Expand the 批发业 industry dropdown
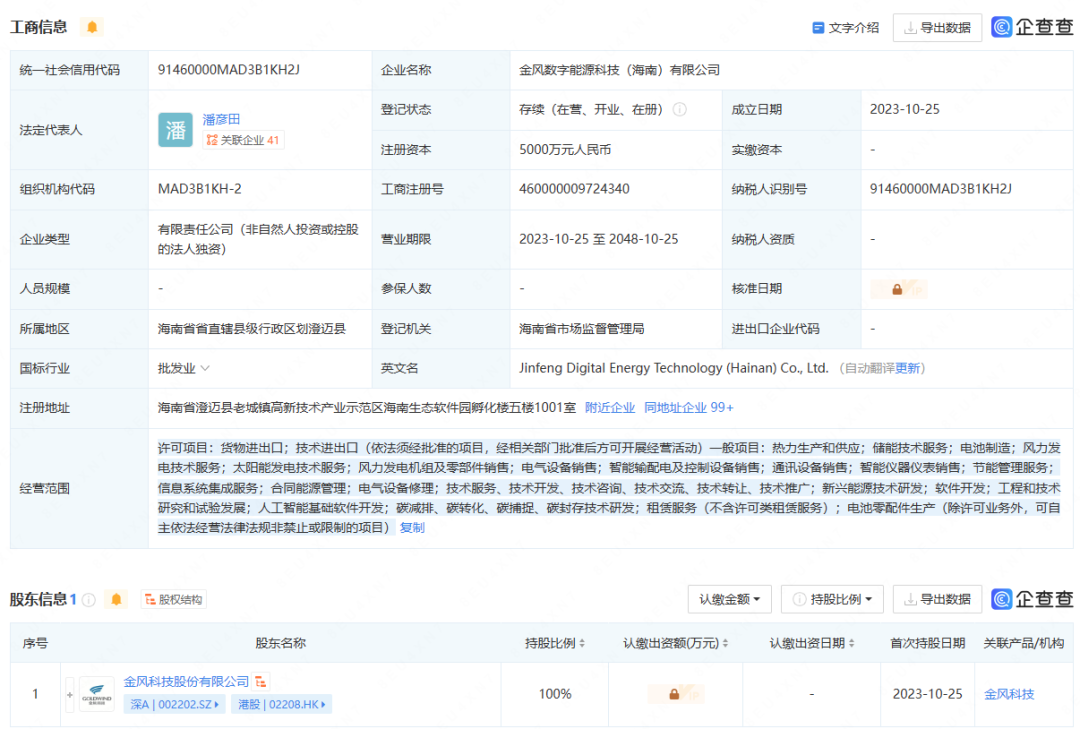The height and width of the screenshot is (729, 1080). pos(184,368)
